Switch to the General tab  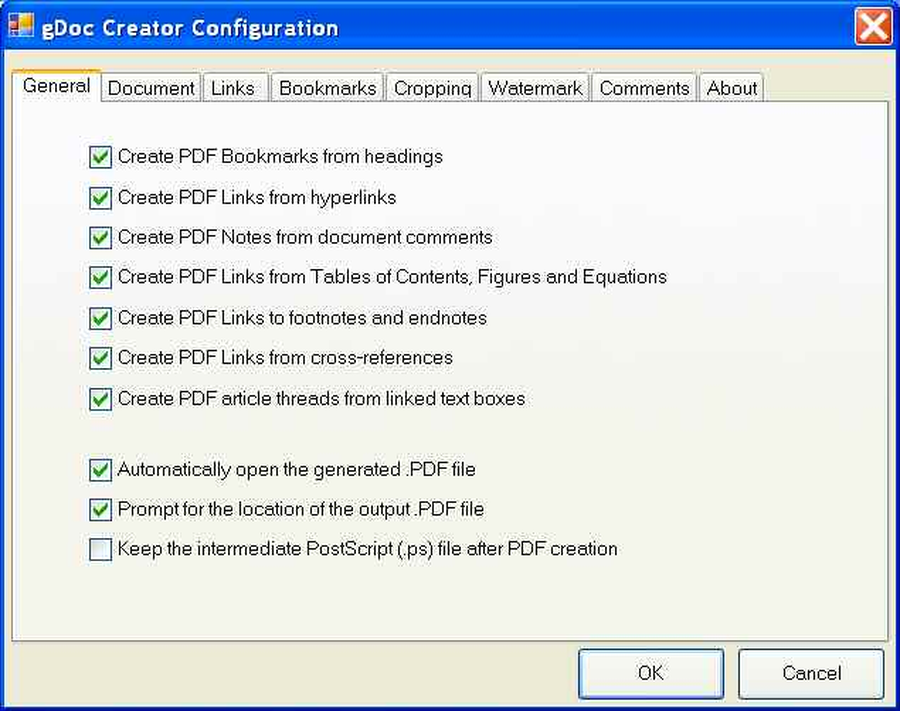56,86
